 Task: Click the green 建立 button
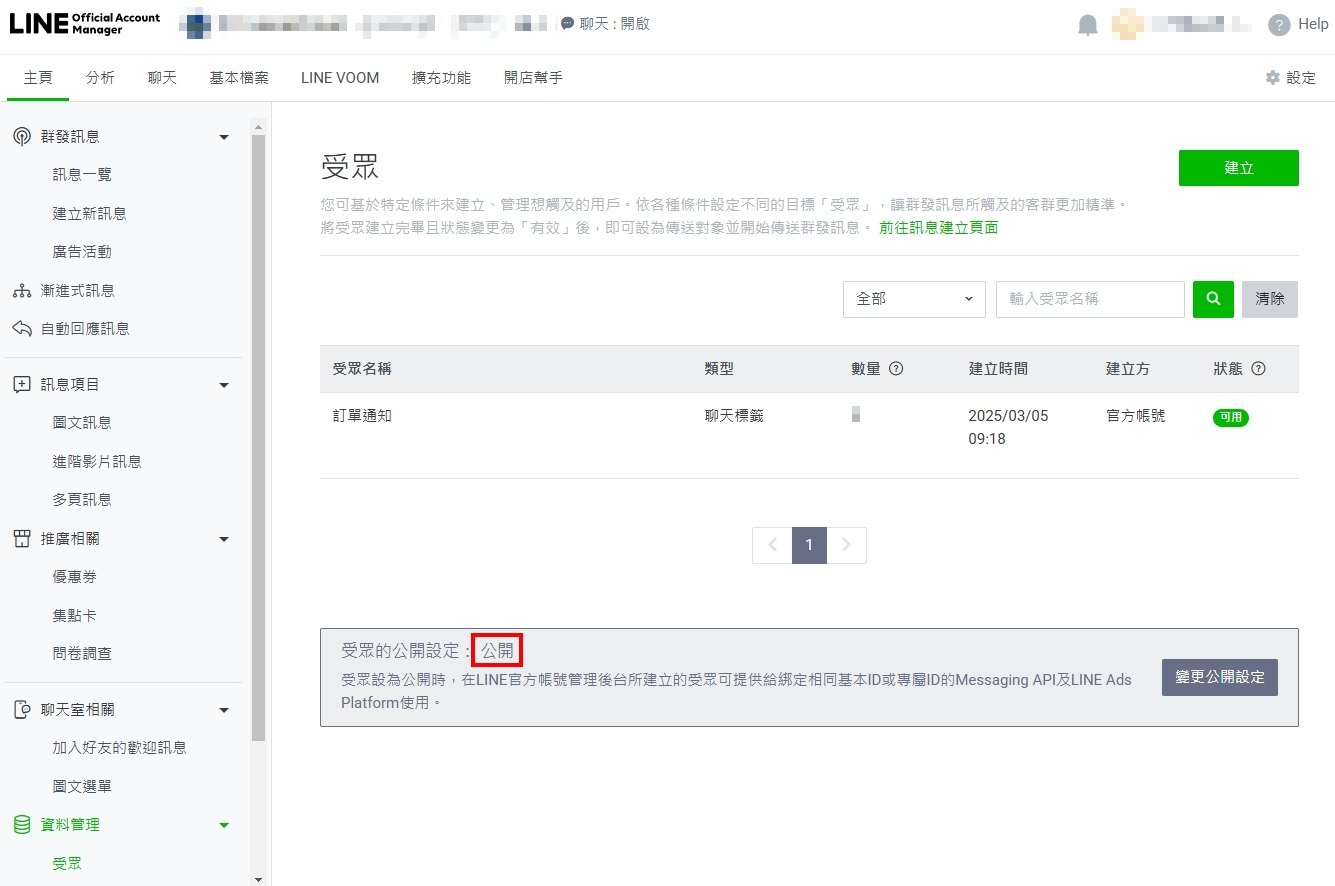click(1238, 168)
